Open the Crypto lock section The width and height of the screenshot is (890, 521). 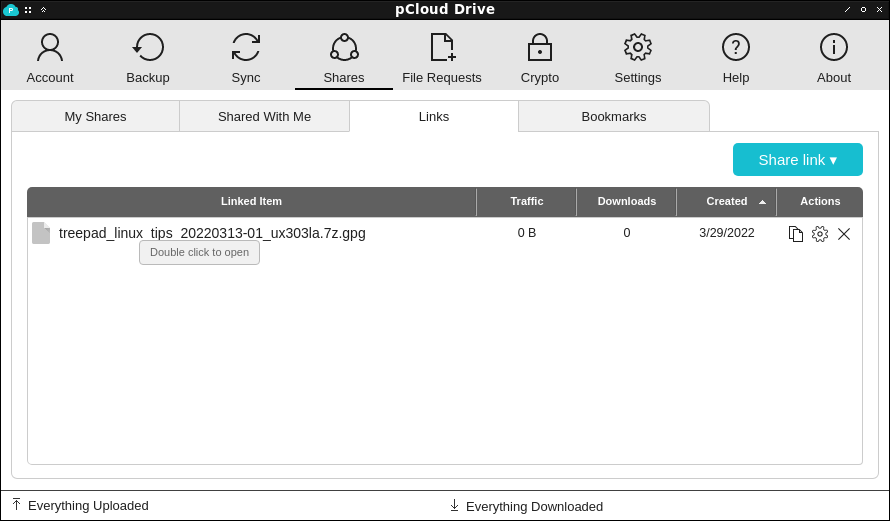pos(540,58)
